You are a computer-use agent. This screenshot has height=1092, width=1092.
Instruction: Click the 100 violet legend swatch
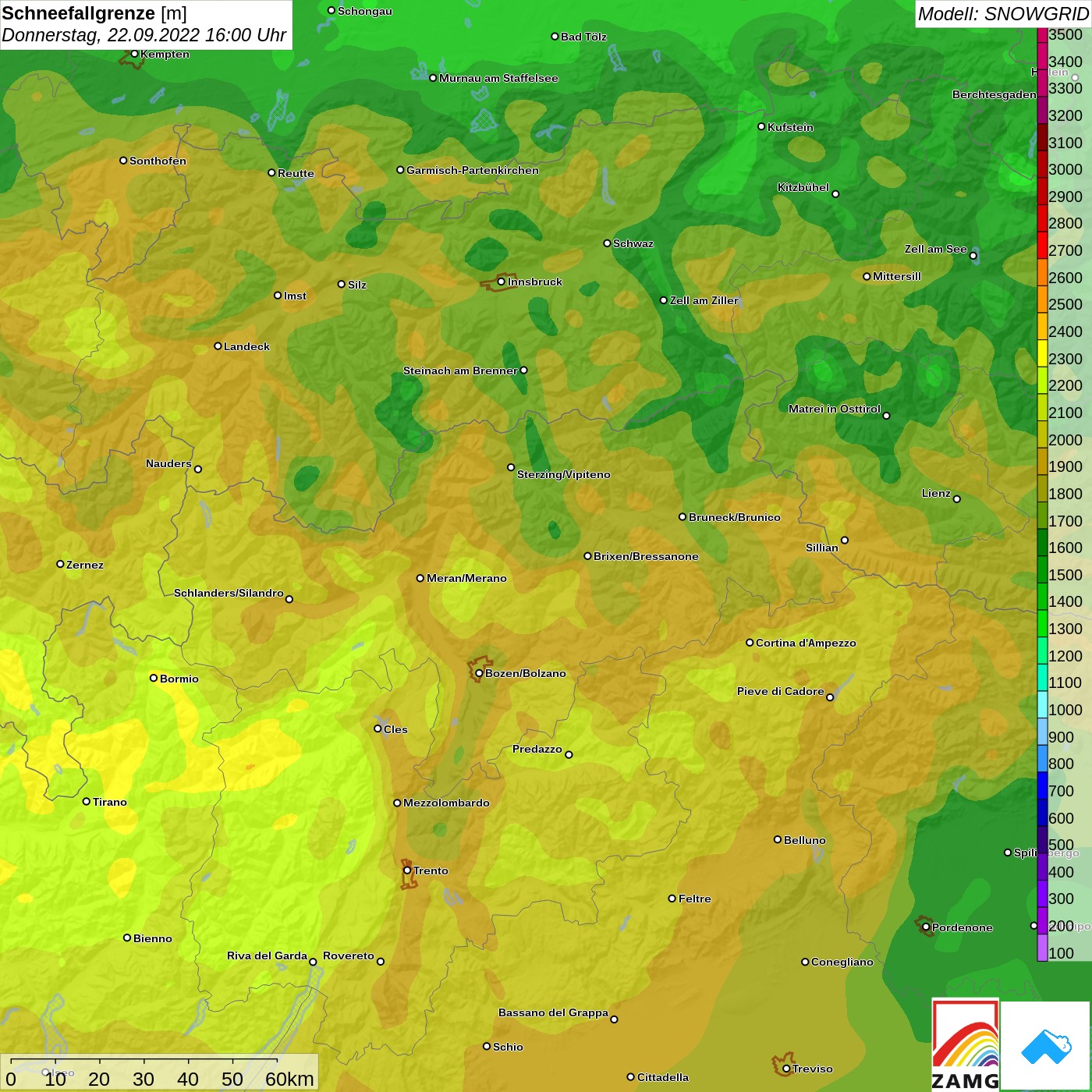pos(1042,948)
